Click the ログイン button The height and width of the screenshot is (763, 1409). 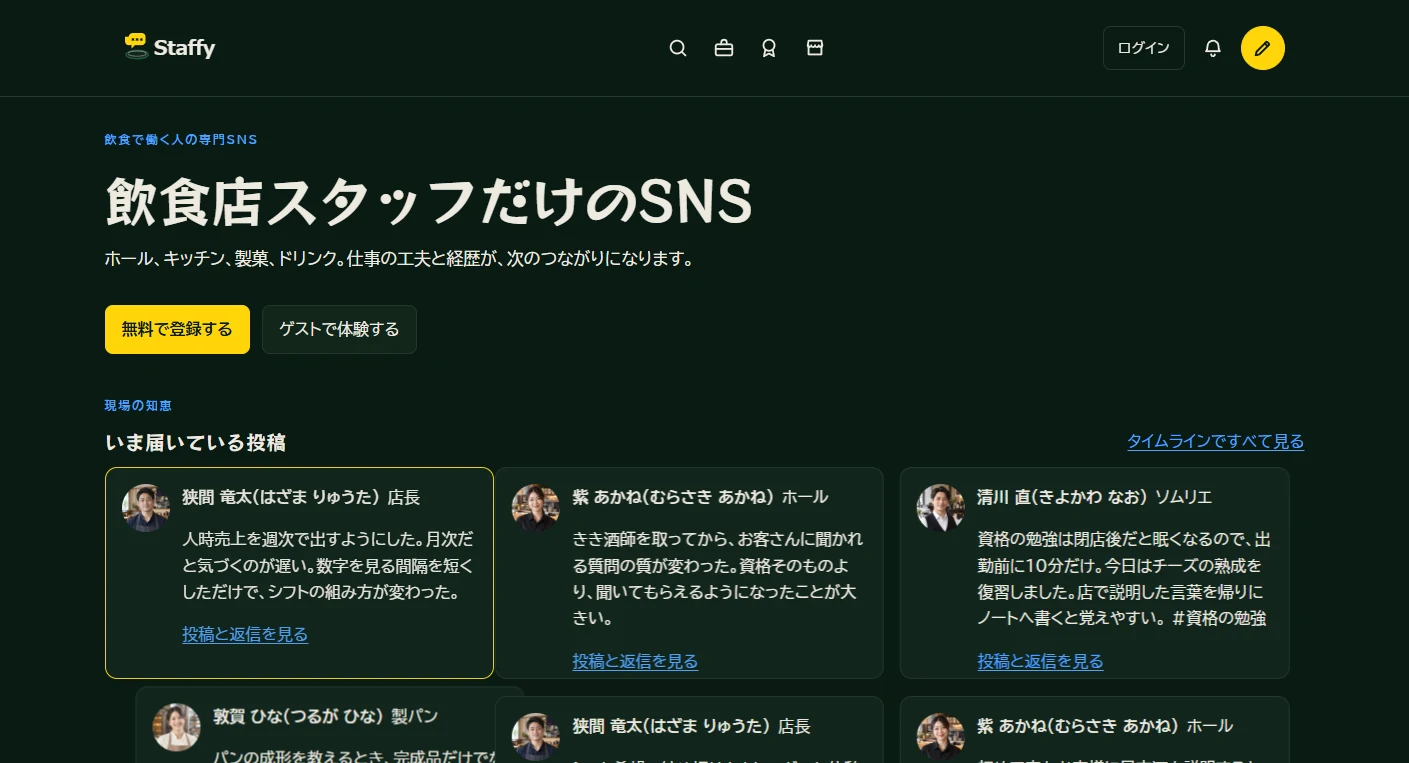1144,48
